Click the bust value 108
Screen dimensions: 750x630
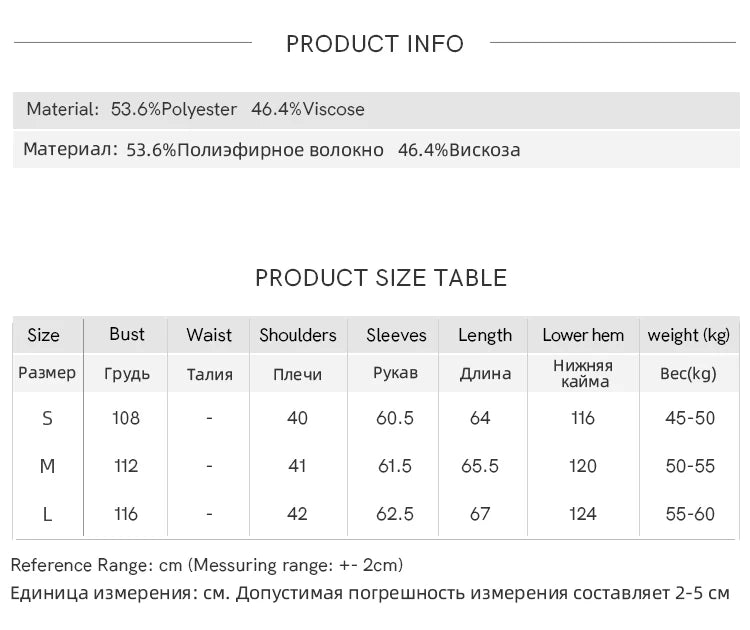click(126, 418)
